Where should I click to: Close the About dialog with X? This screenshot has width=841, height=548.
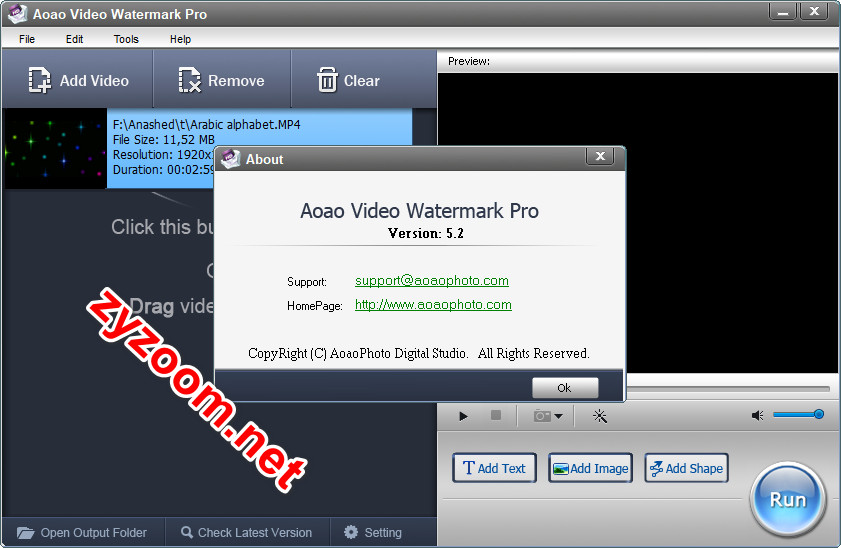click(600, 157)
